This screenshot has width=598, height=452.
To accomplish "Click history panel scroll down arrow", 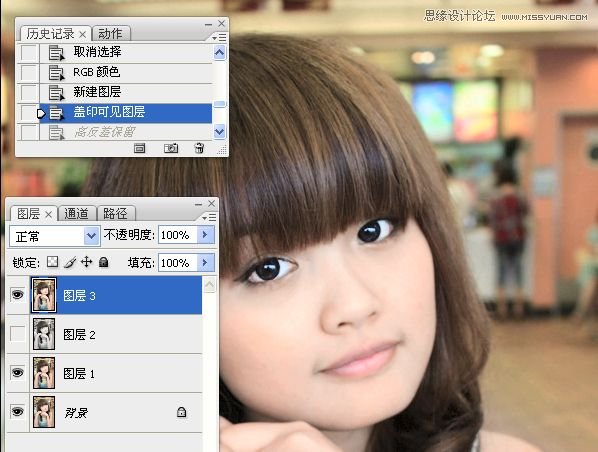I will (x=220, y=132).
